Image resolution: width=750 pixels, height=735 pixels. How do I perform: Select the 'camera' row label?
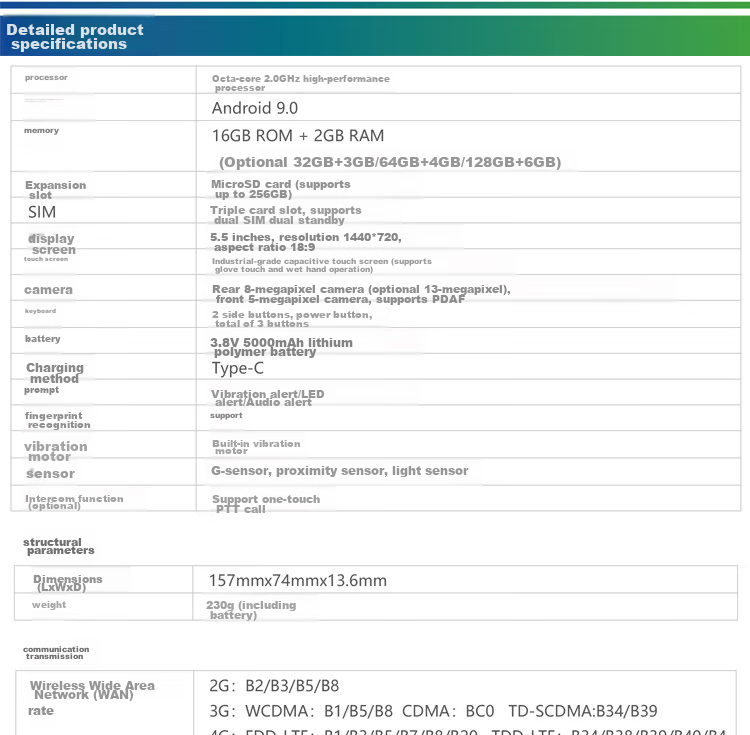[48, 290]
